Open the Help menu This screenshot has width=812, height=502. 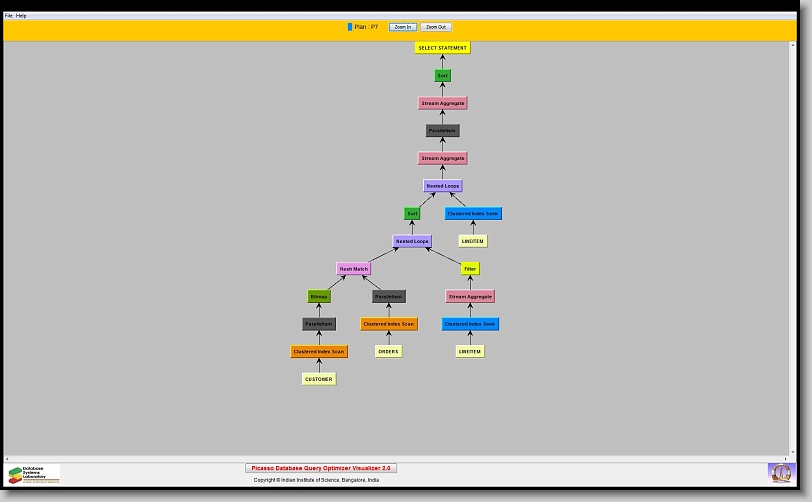coord(22,16)
